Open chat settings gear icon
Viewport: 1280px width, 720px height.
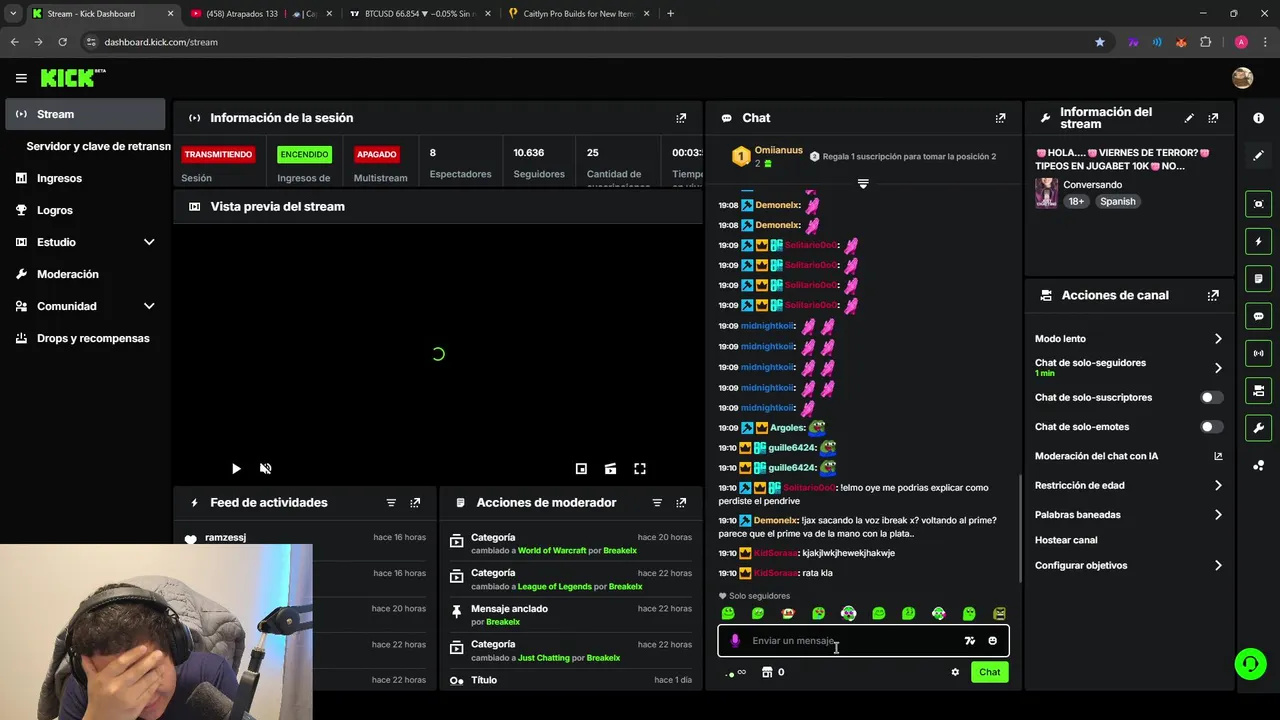point(955,672)
